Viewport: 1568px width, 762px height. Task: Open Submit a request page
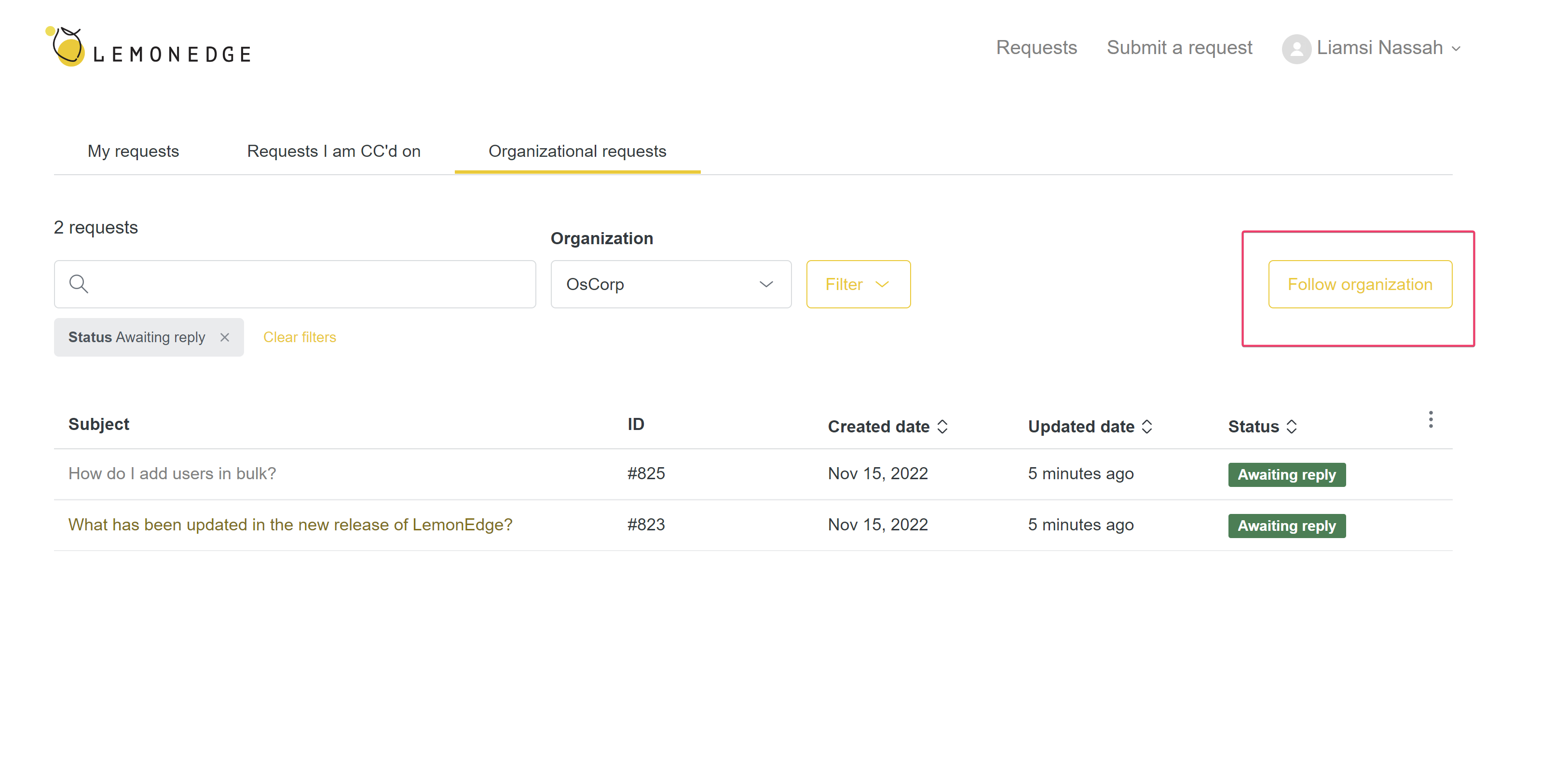1179,47
